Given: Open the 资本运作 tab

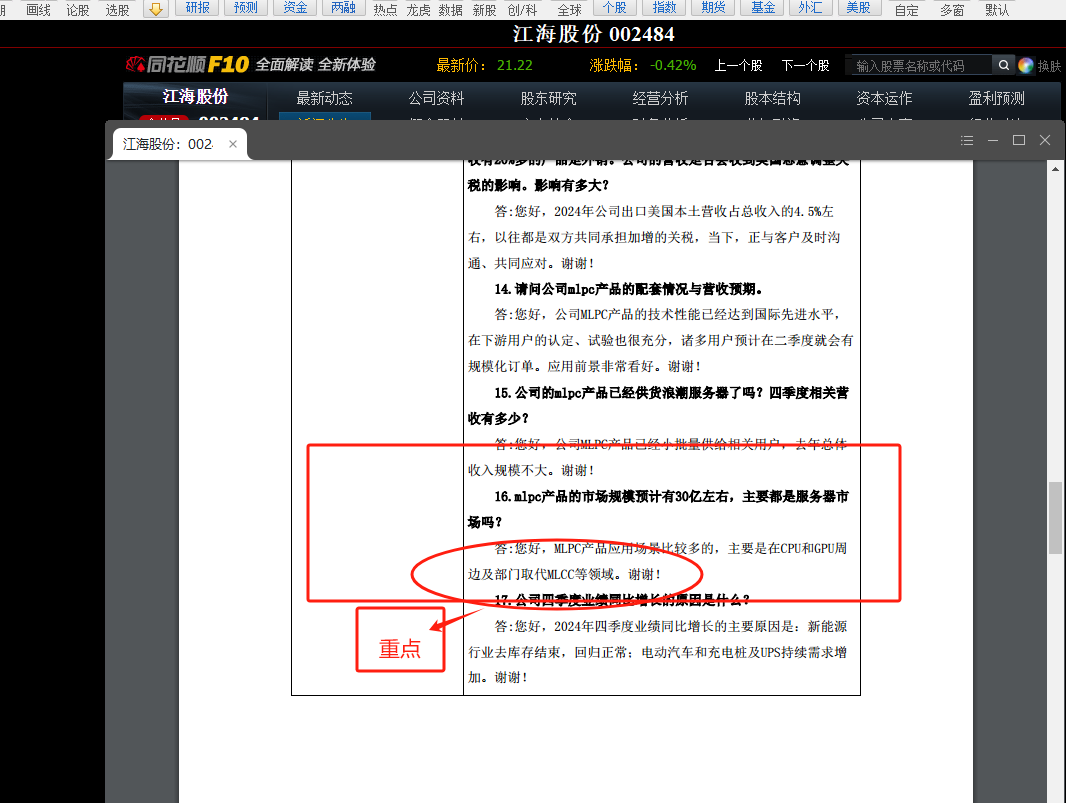Looking at the screenshot, I should click(x=884, y=99).
